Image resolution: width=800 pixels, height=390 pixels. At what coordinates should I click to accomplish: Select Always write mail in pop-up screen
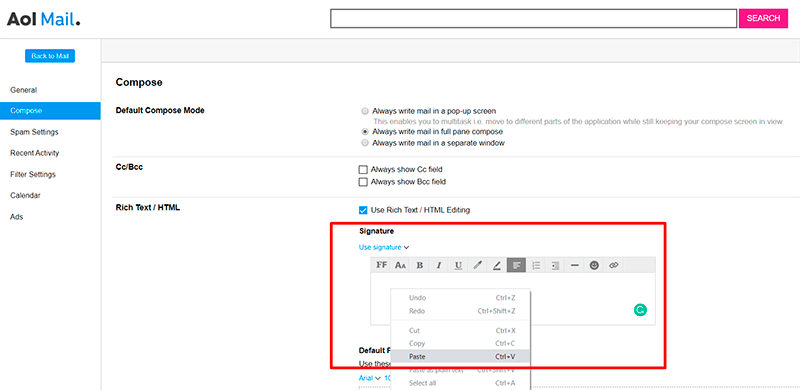tap(365, 111)
